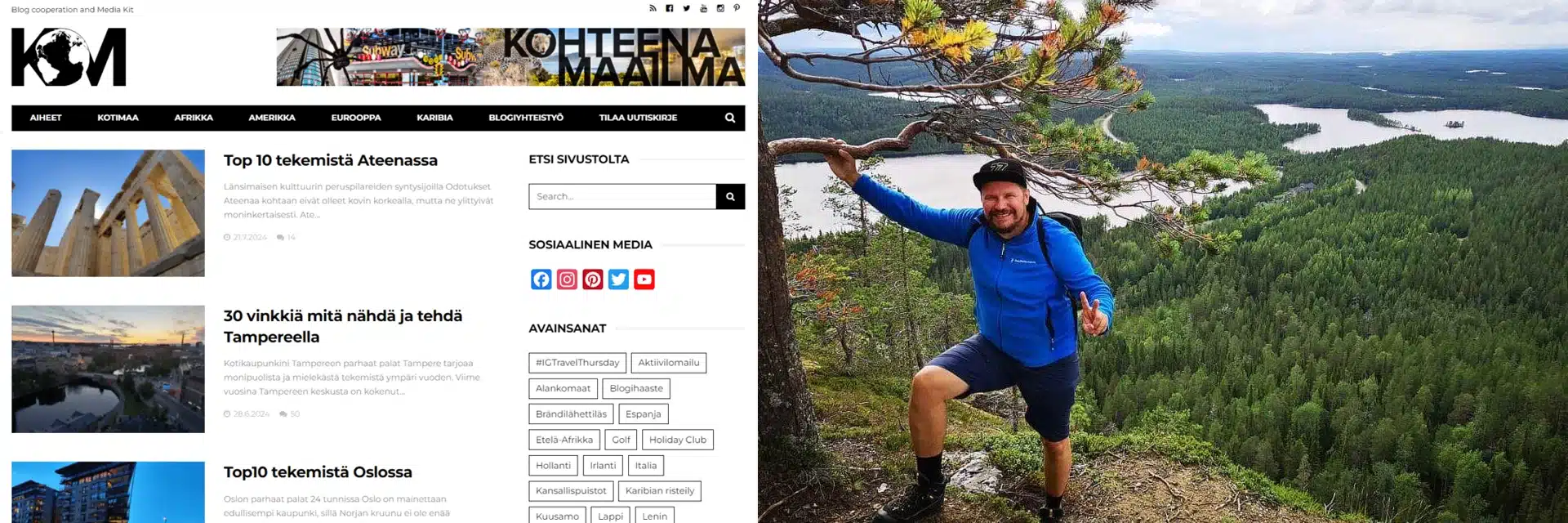Click into the Search input field

click(x=622, y=197)
